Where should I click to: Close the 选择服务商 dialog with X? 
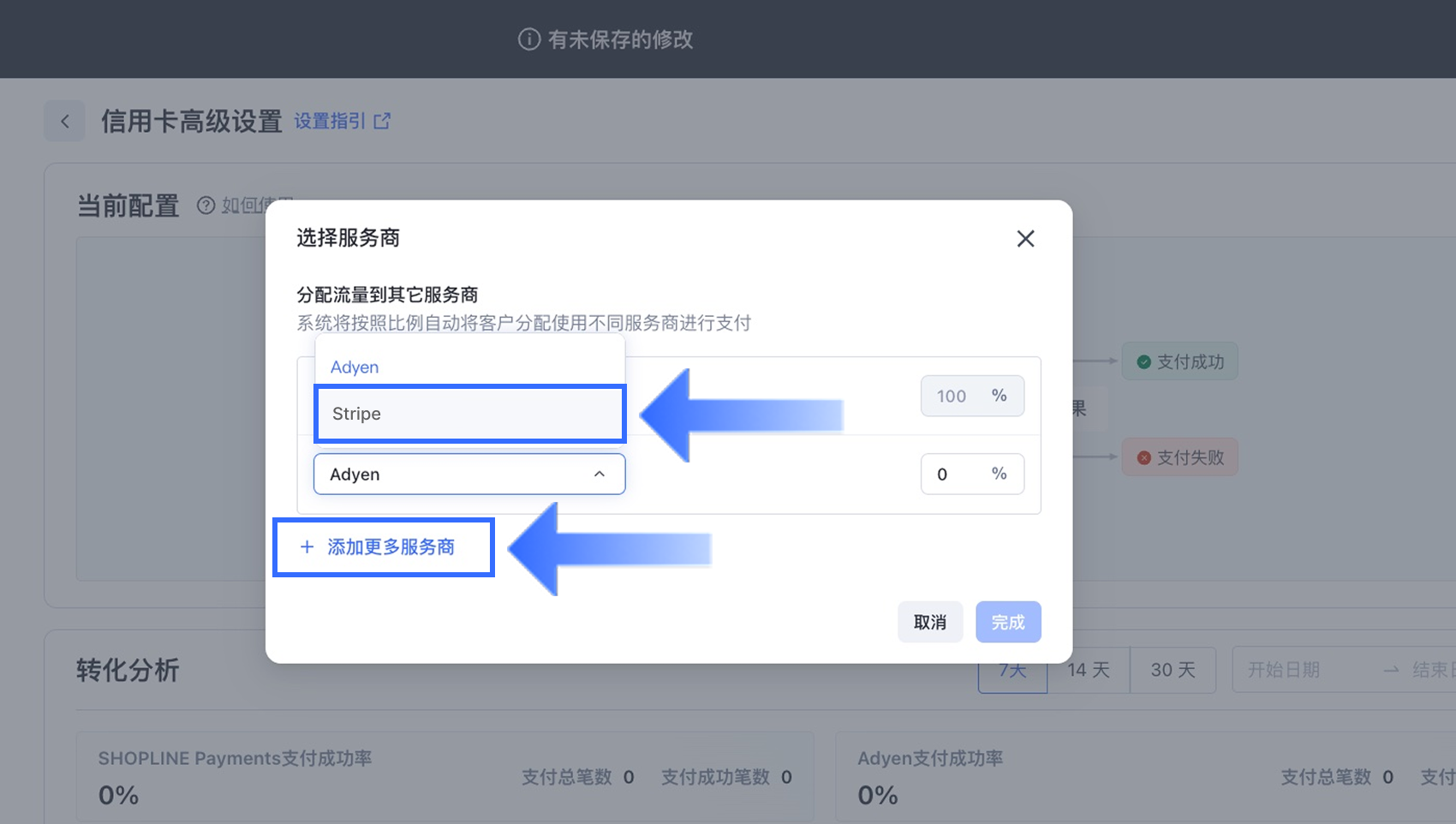click(1025, 239)
